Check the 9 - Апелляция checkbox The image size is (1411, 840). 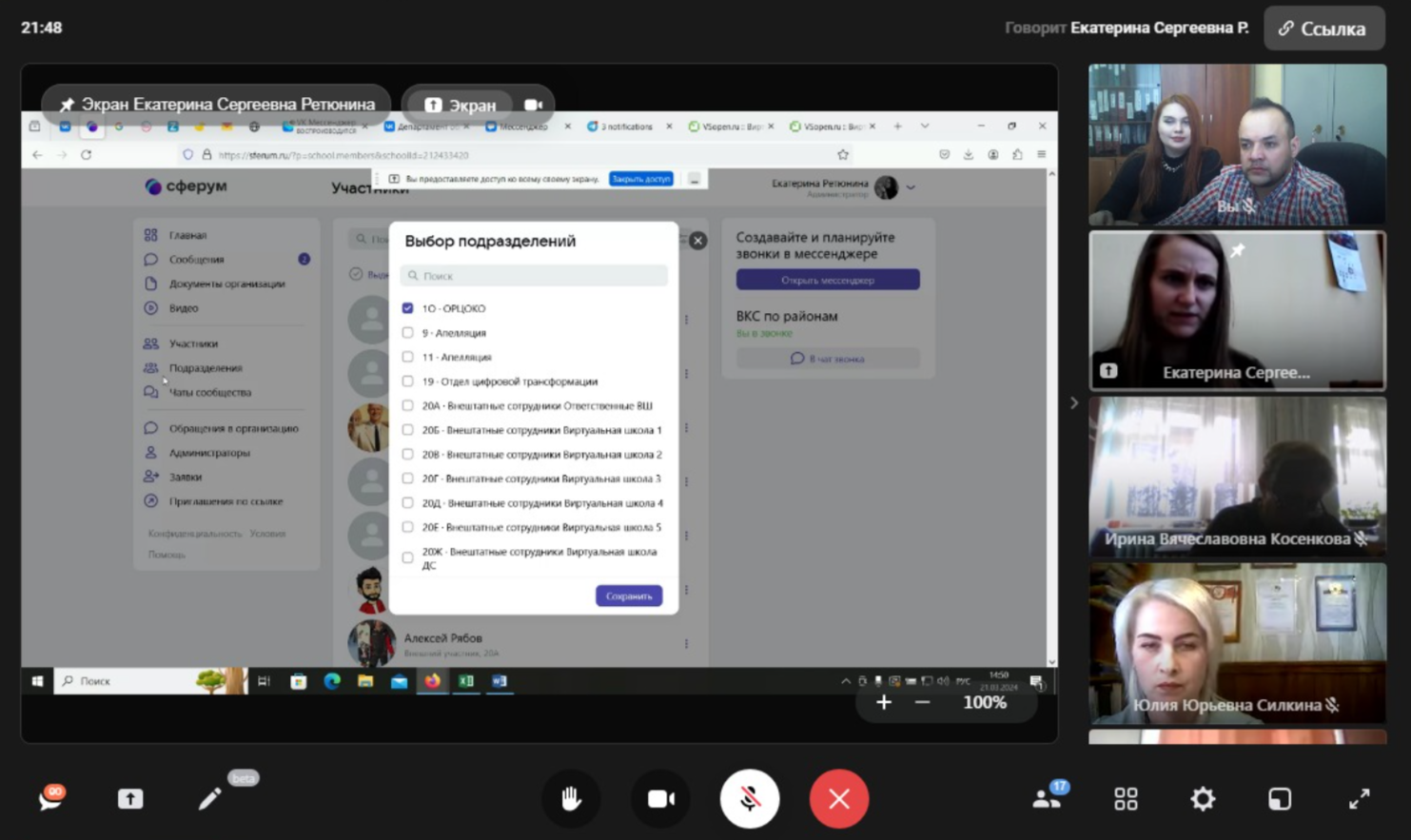408,333
